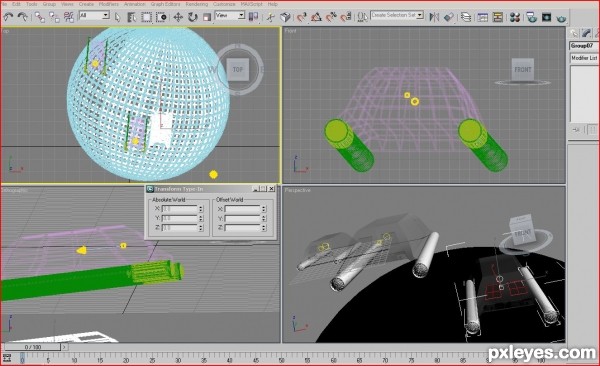This screenshot has height=366, width=600.
Task: Open the Material Editor
Action: pyautogui.click(x=515, y=17)
